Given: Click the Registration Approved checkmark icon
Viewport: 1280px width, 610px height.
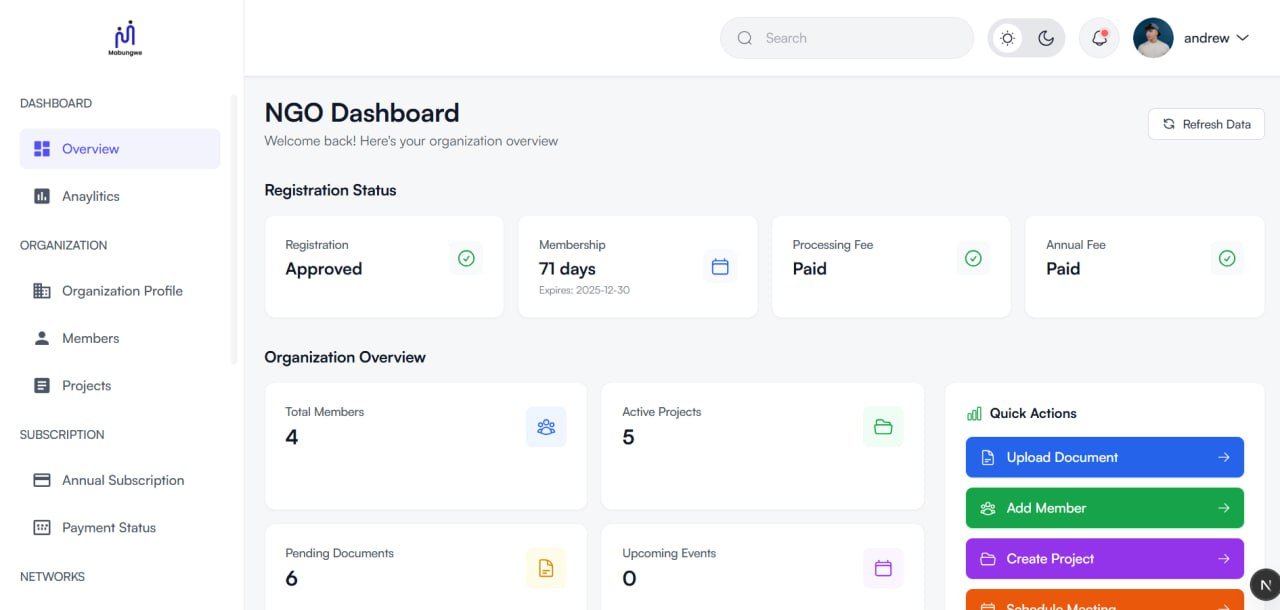Looking at the screenshot, I should click(x=466, y=258).
